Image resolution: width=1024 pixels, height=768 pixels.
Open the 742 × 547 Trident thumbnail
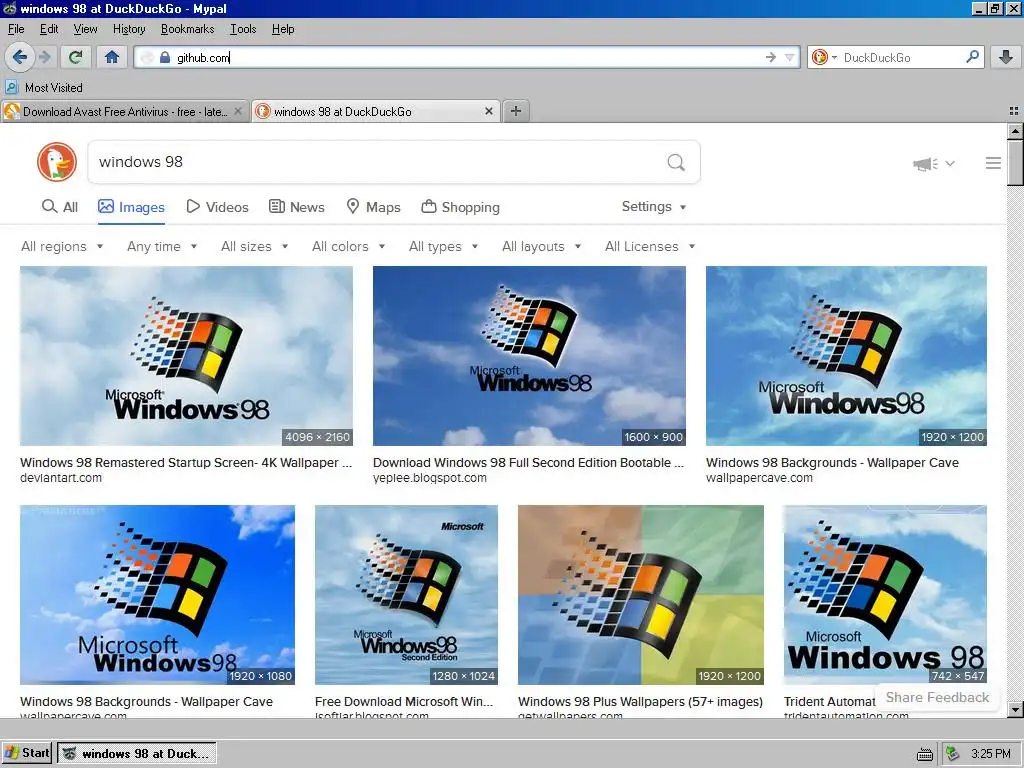885,595
